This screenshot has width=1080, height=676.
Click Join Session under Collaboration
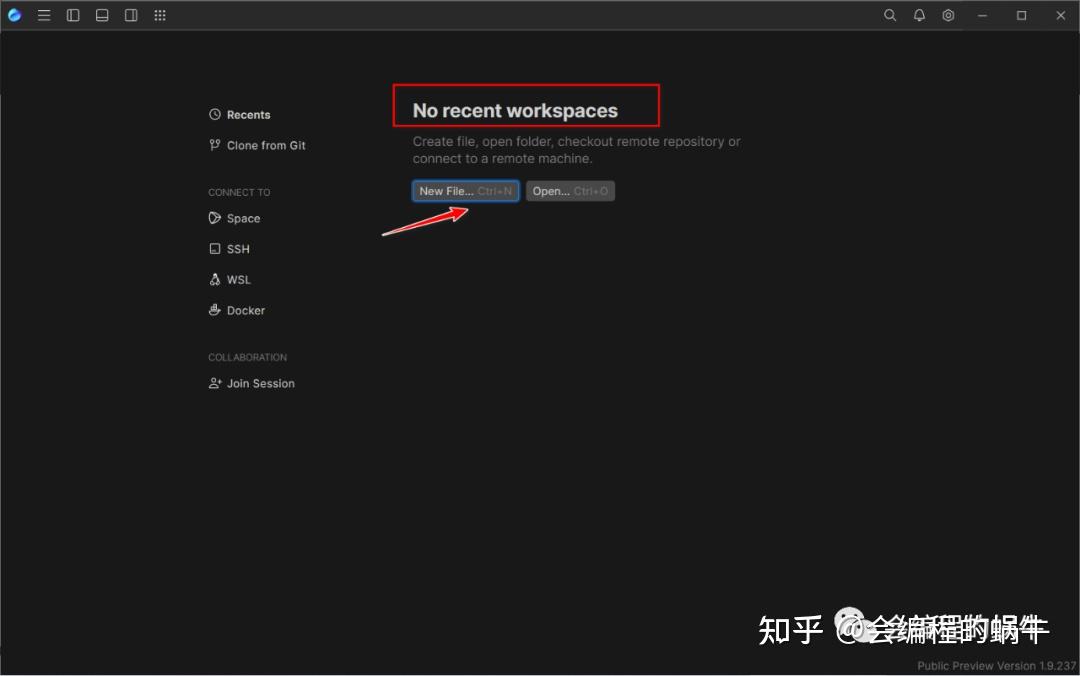point(251,383)
